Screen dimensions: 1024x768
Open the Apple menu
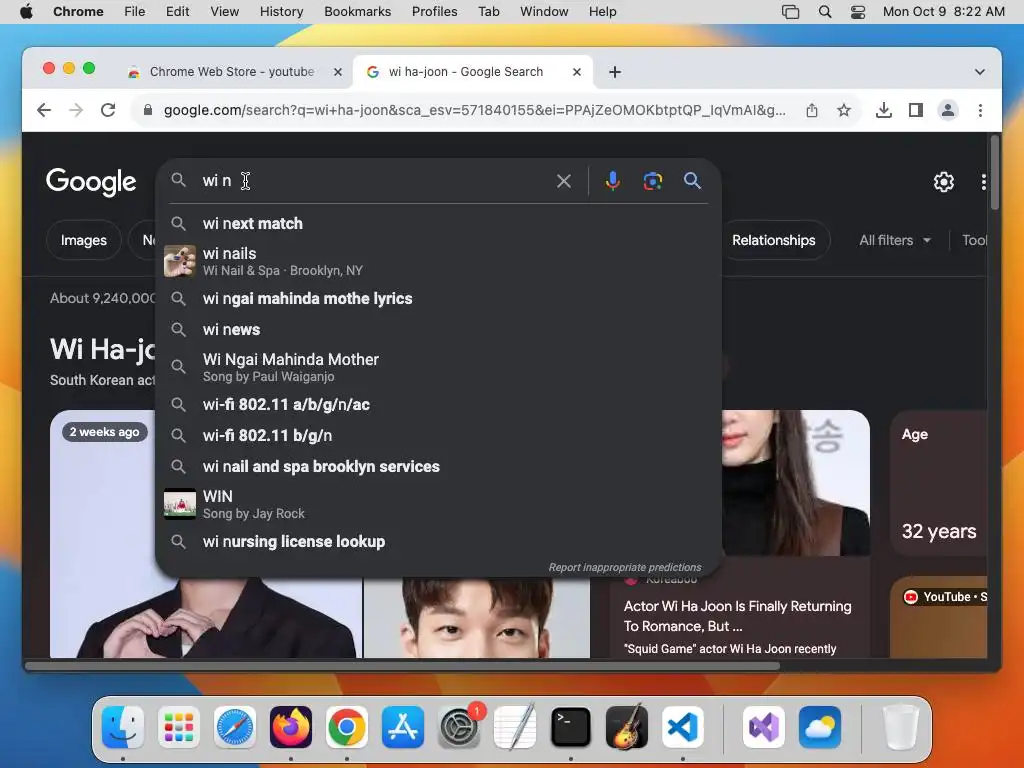coord(26,11)
